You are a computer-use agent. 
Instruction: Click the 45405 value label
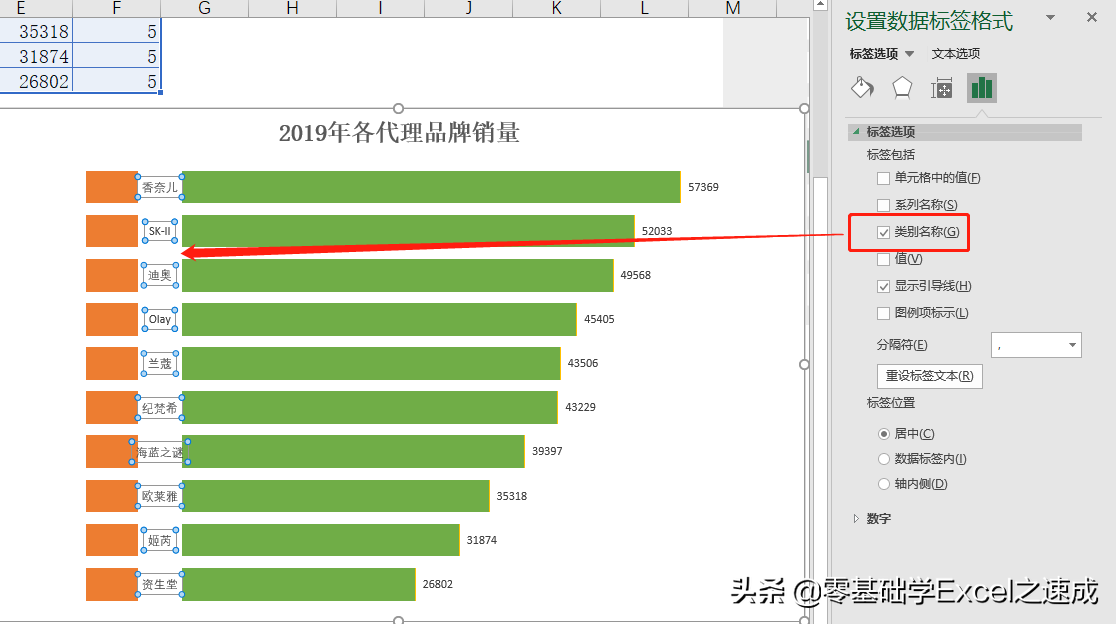[599, 319]
